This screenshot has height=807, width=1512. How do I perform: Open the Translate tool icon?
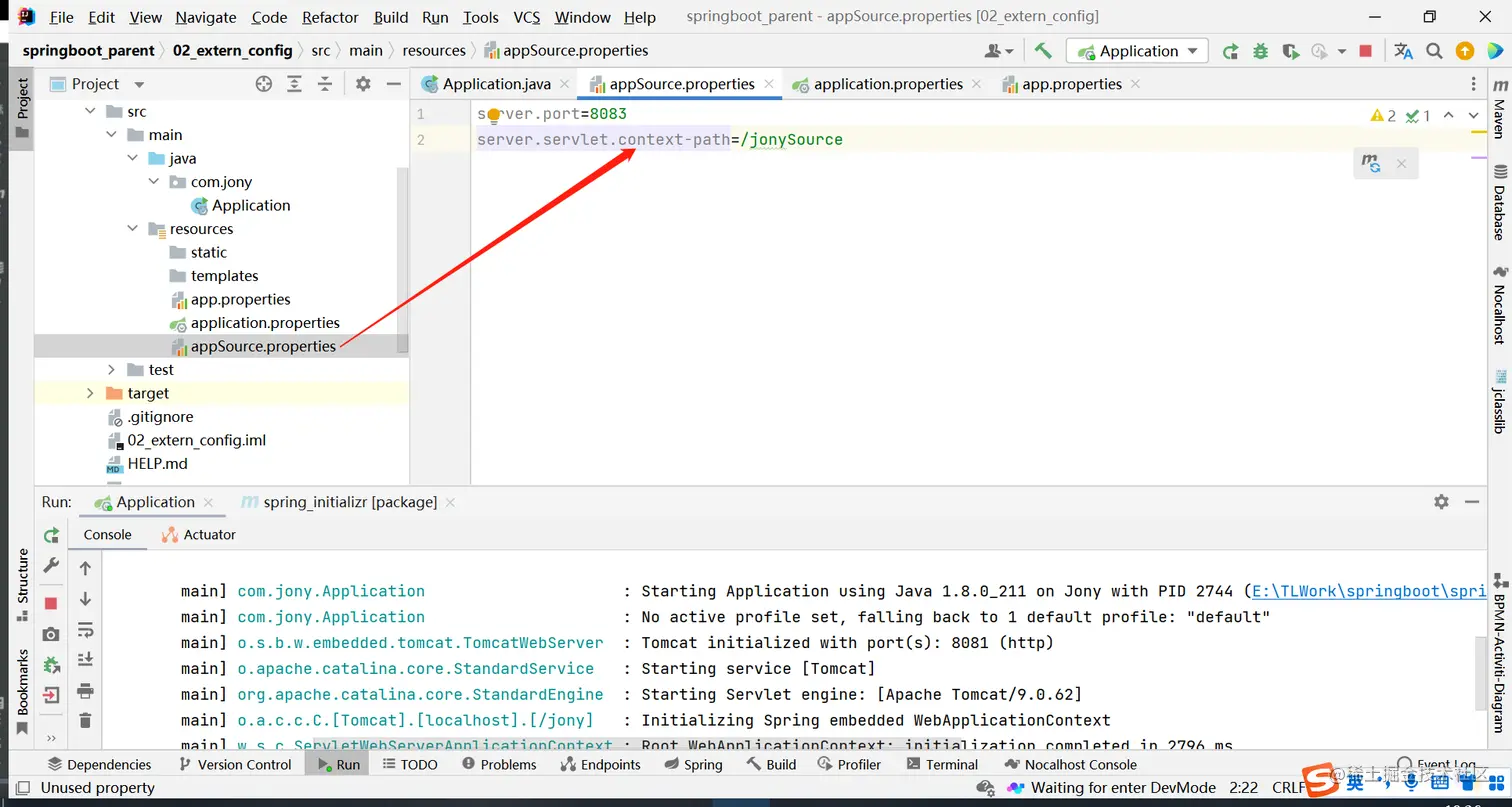tap(1403, 51)
